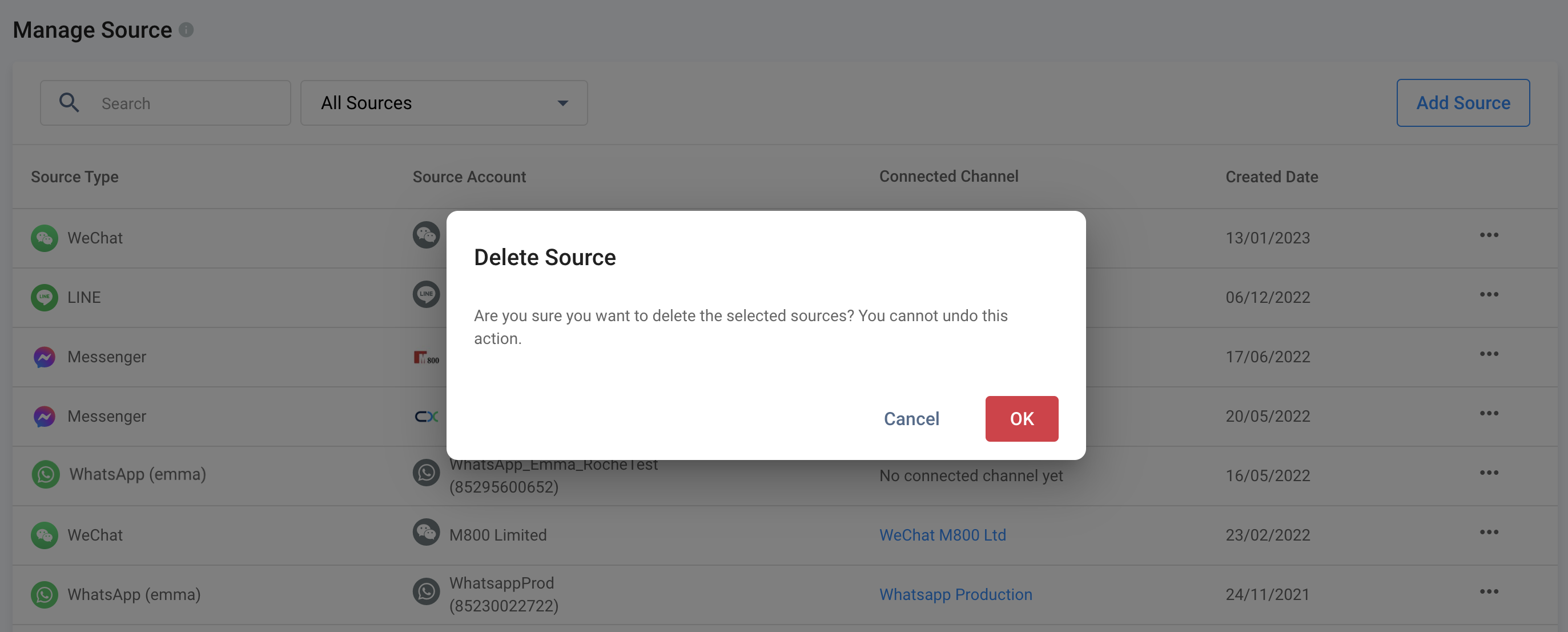The height and width of the screenshot is (632, 1568).
Task: Click the magnifying glass search icon
Action: pyautogui.click(x=69, y=102)
